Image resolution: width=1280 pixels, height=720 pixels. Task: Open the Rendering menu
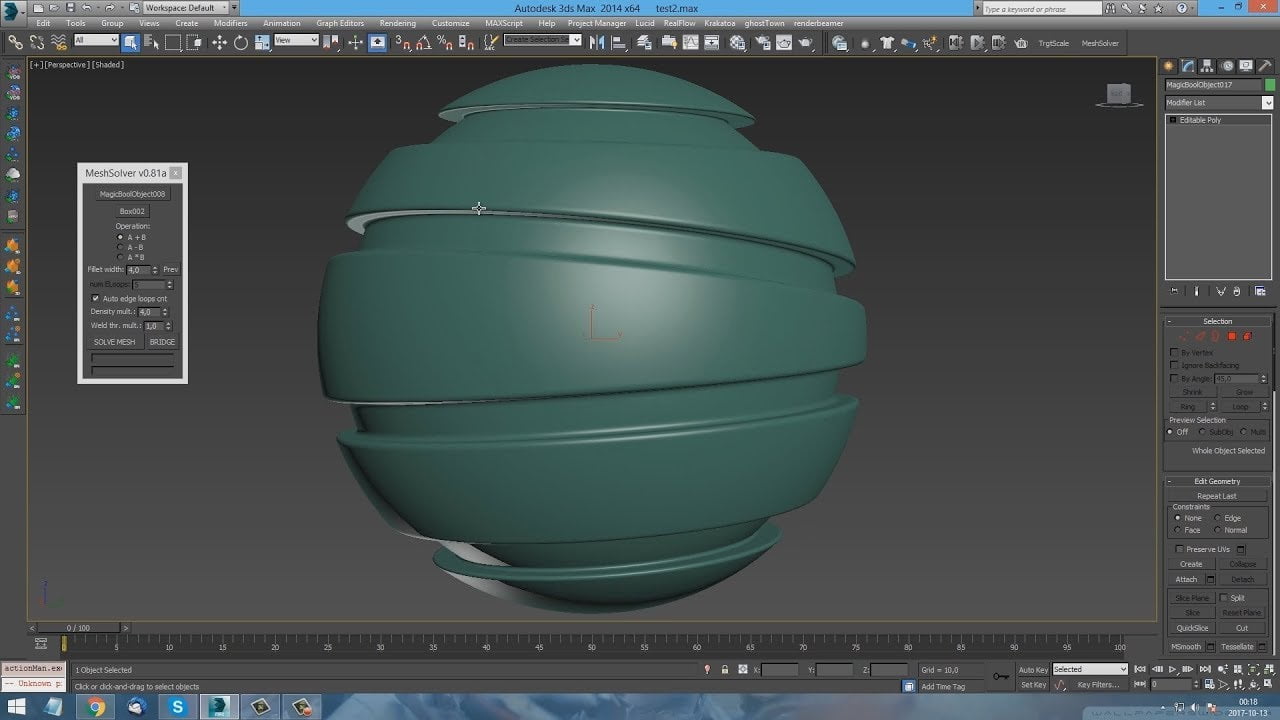tap(398, 23)
